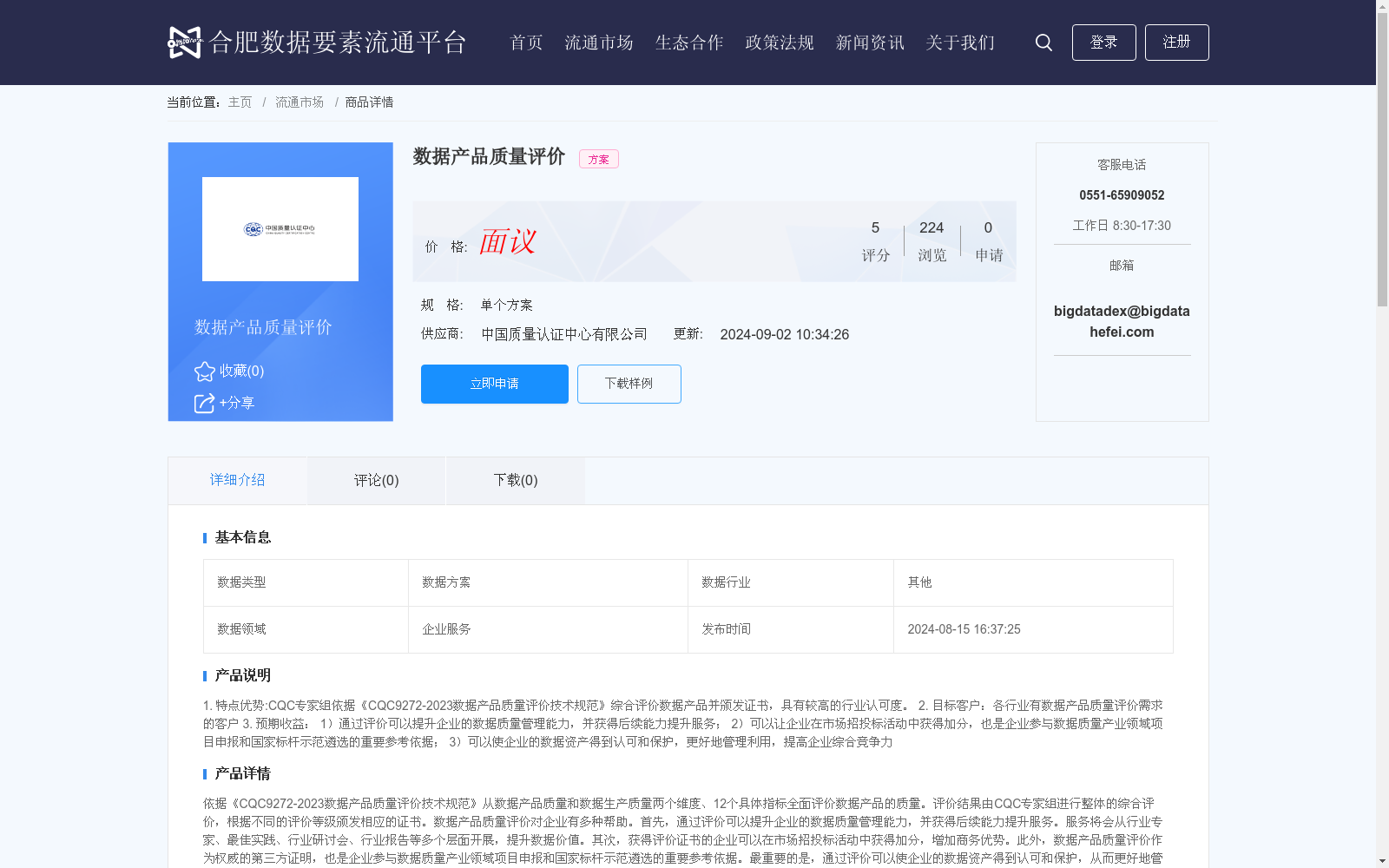Click working hours 工作日 8:30-17:30

coord(1122,226)
